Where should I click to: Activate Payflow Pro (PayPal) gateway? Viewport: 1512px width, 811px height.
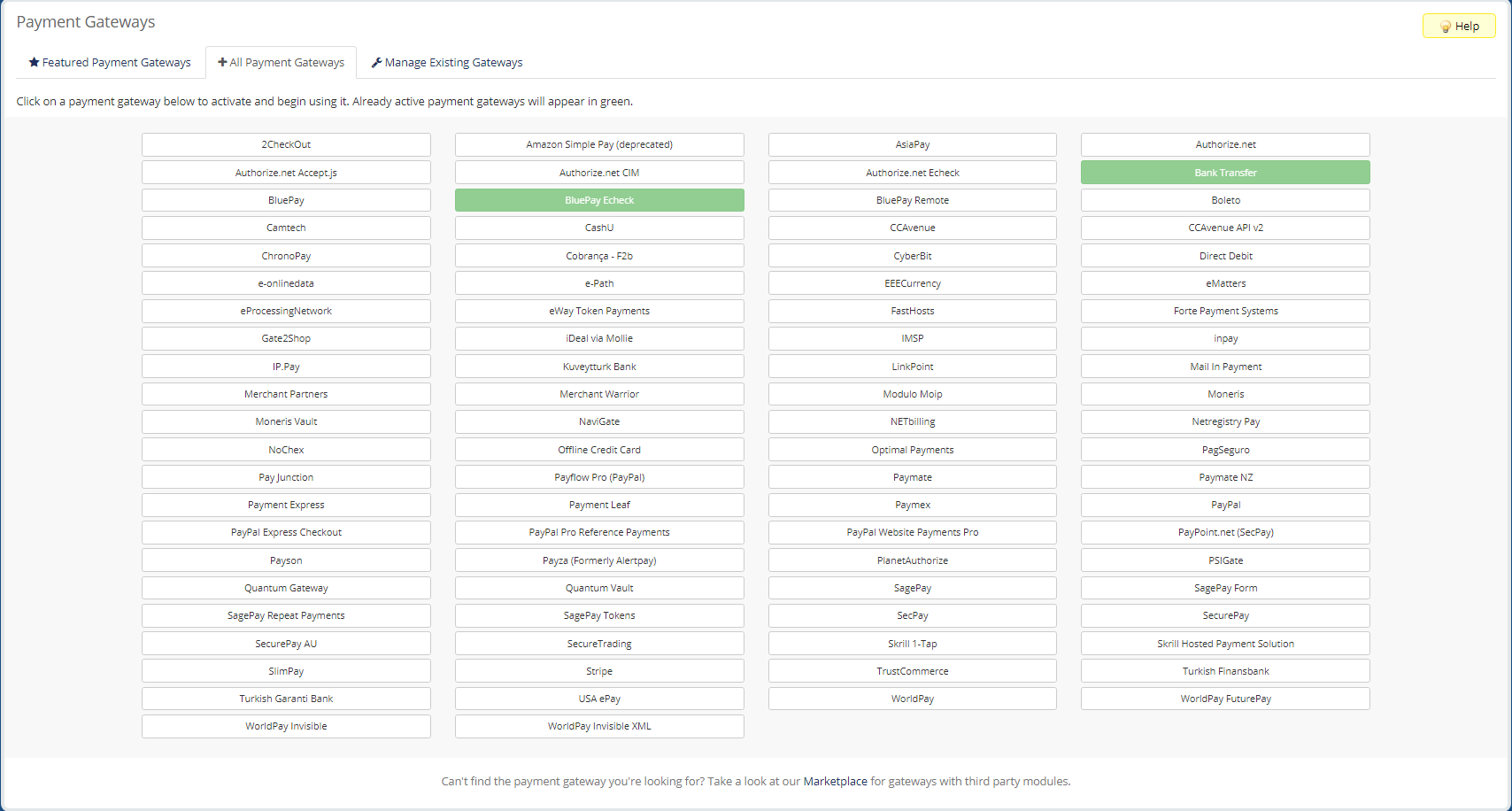coord(599,477)
